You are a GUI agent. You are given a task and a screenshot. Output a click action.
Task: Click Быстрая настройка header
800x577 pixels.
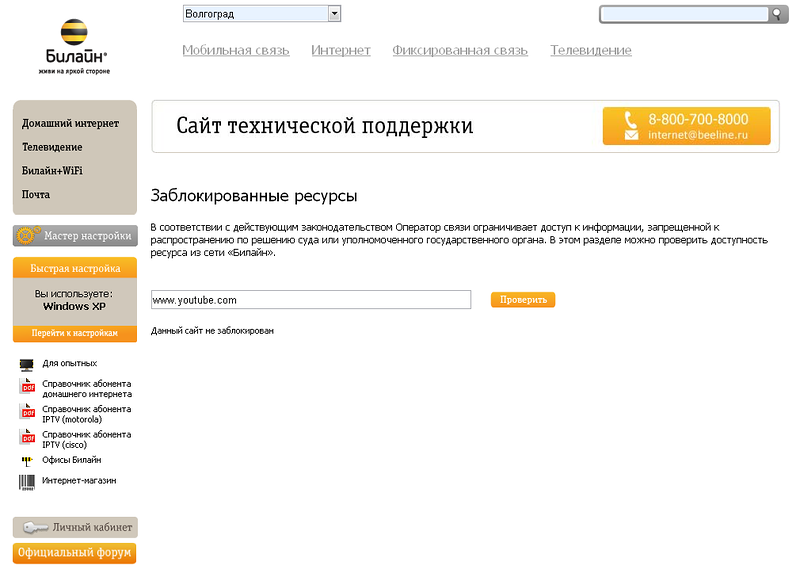coord(75,268)
